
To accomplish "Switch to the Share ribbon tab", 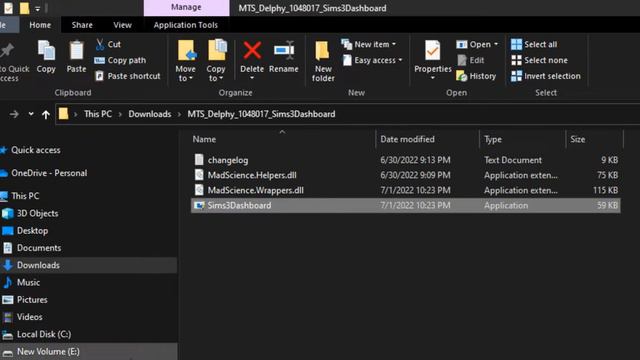I will click(x=82, y=25).
